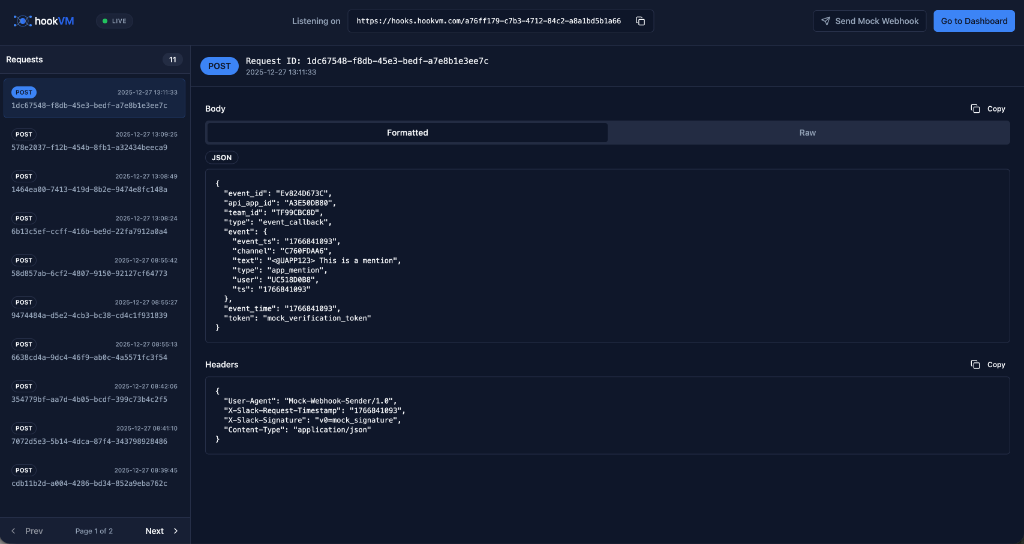Click the hookVM logo icon
The image size is (1024, 544).
[22, 21]
